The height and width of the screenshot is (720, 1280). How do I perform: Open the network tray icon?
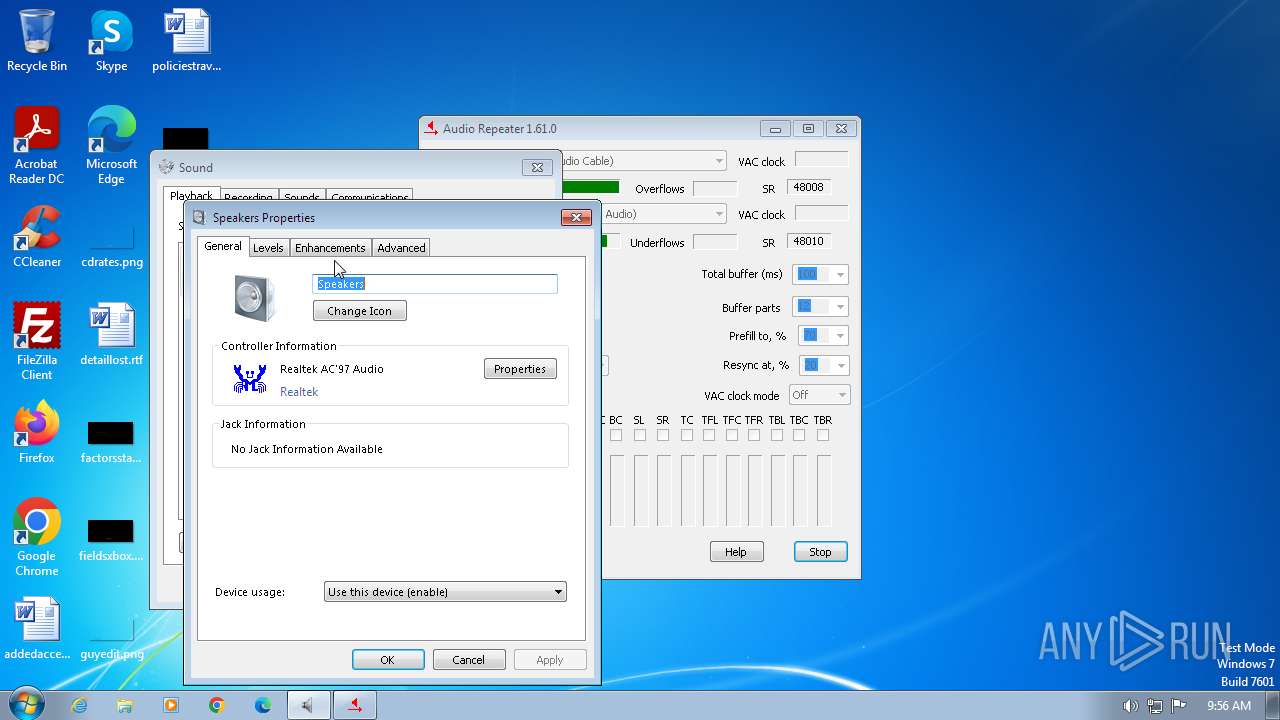1155,705
